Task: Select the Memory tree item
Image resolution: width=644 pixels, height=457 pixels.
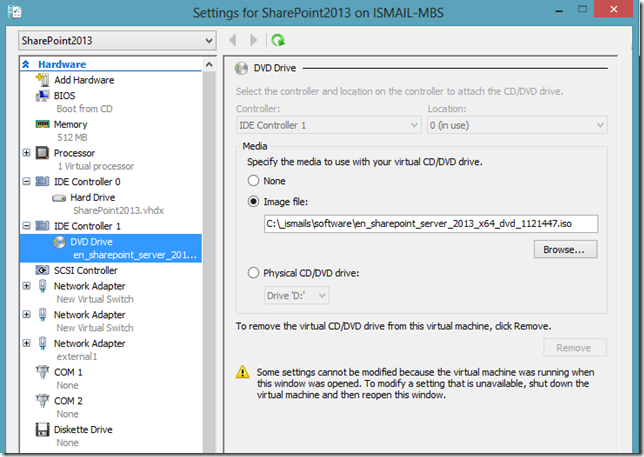Action: click(x=71, y=124)
